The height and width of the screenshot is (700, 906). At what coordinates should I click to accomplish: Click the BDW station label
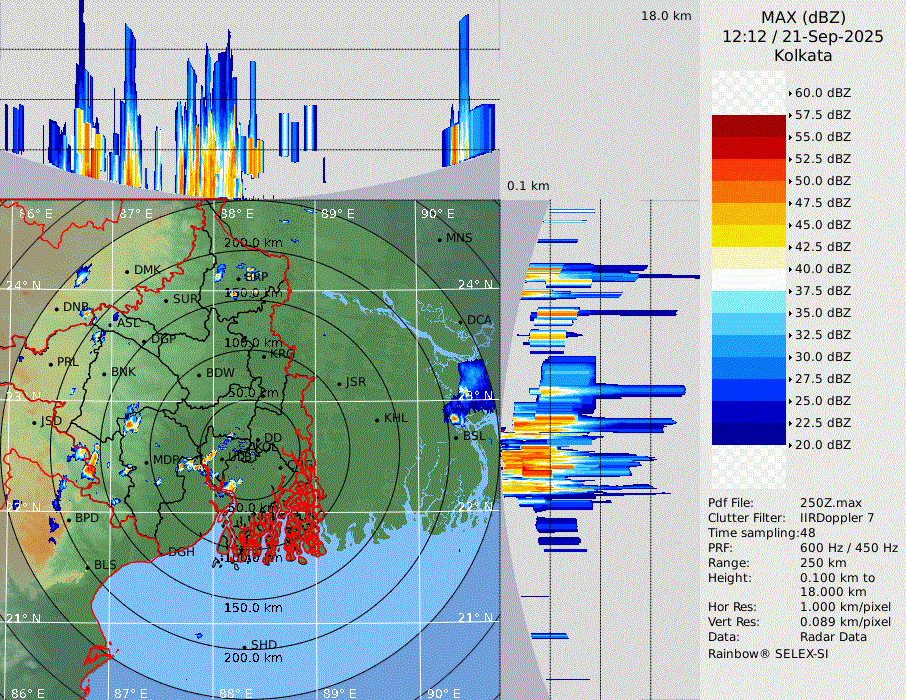[x=219, y=373]
